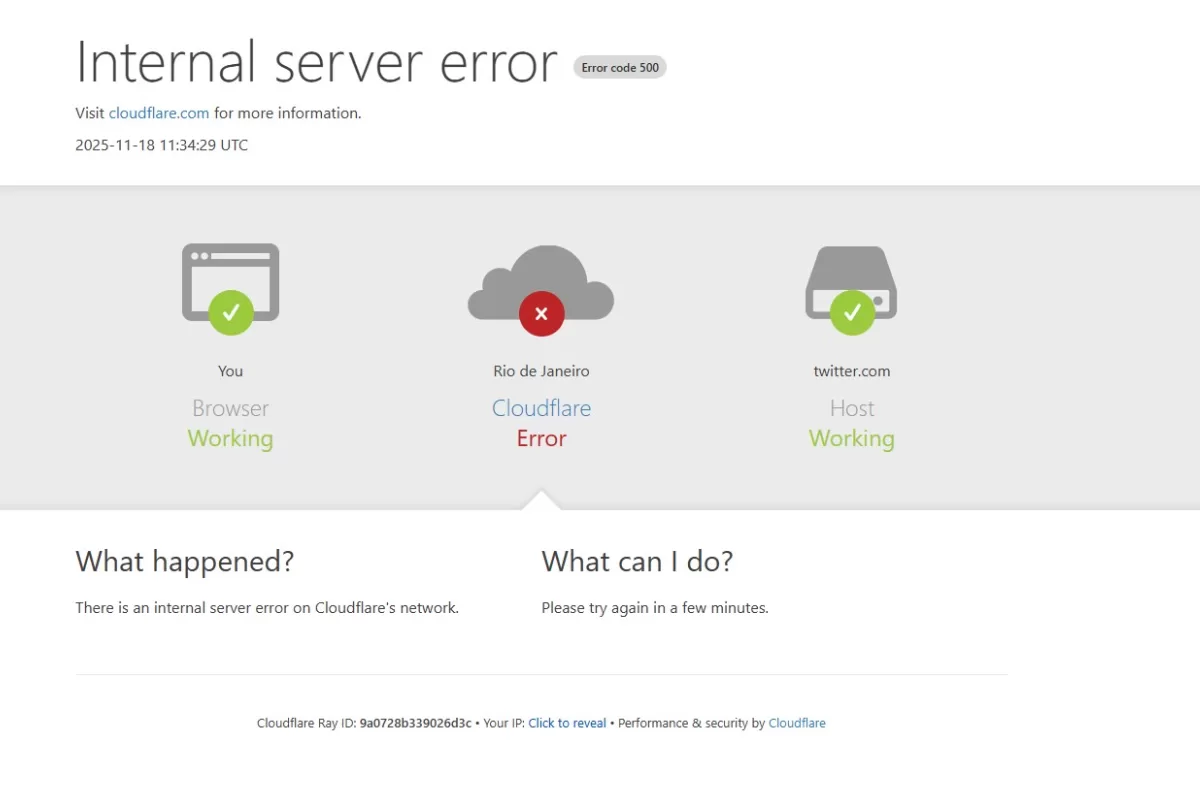Click the green checkmark on the browser icon

[x=230, y=313]
